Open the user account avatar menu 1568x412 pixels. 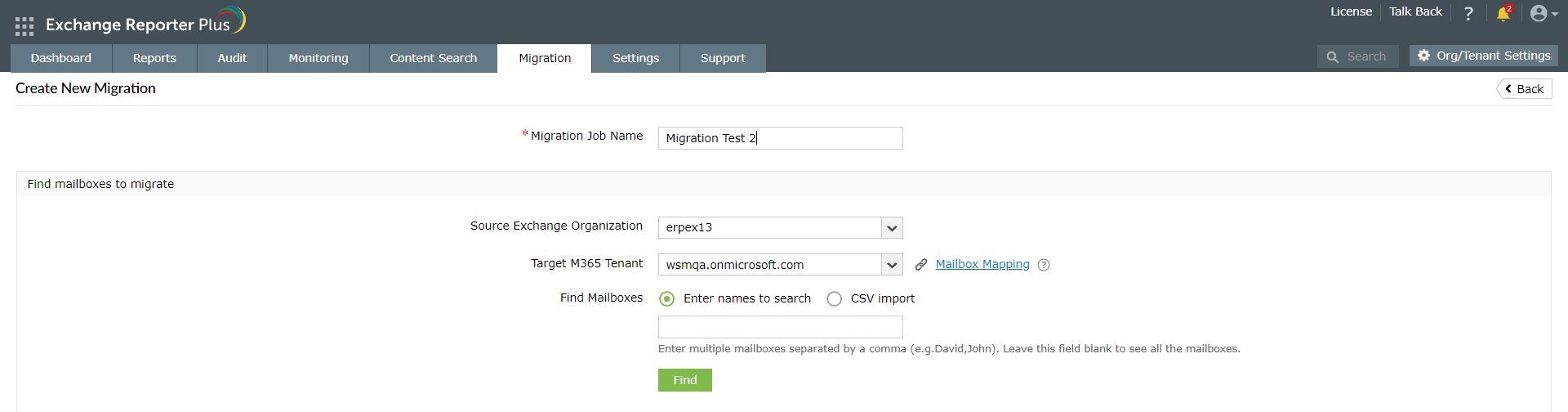[1542, 14]
